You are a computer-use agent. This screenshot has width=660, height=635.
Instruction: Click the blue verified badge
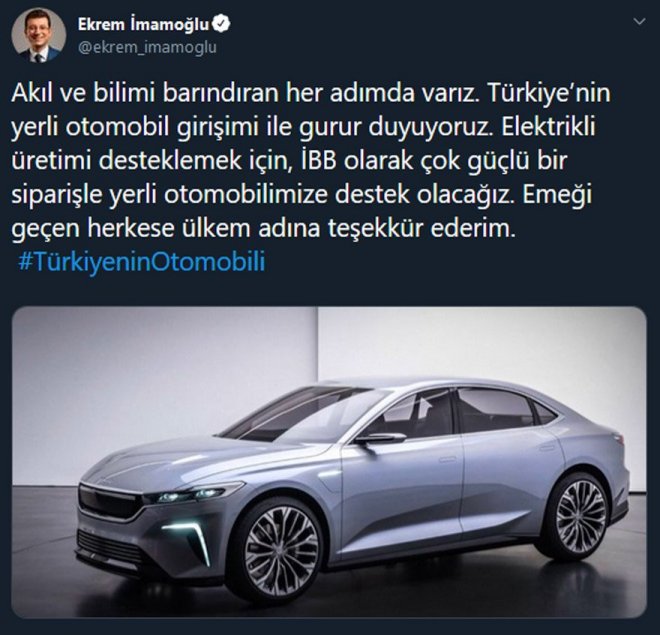(x=221, y=24)
